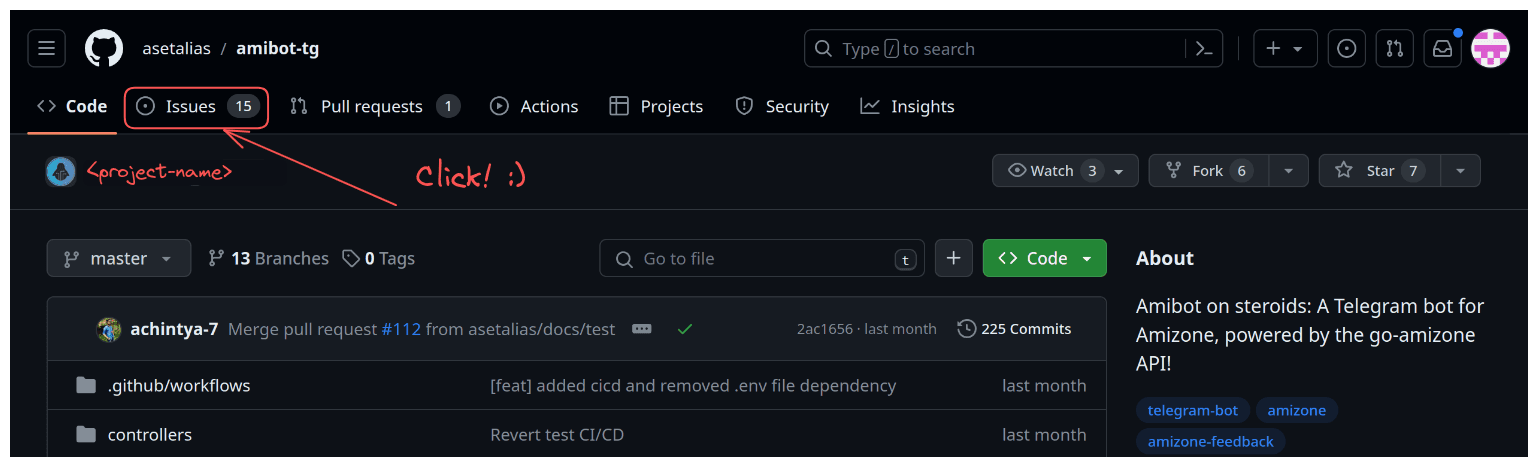Open achintya-7 author avatar
Viewport: 1537px width, 467px height.
click(109, 329)
